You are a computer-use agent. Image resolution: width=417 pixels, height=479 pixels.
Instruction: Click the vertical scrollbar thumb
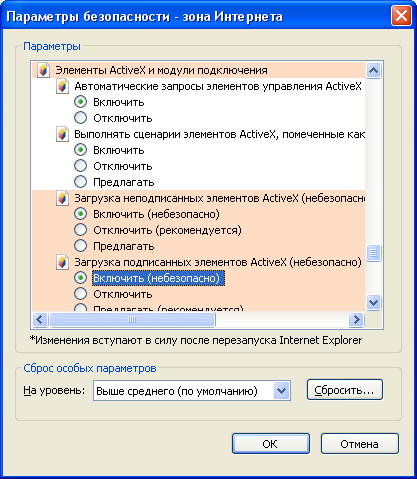point(373,253)
